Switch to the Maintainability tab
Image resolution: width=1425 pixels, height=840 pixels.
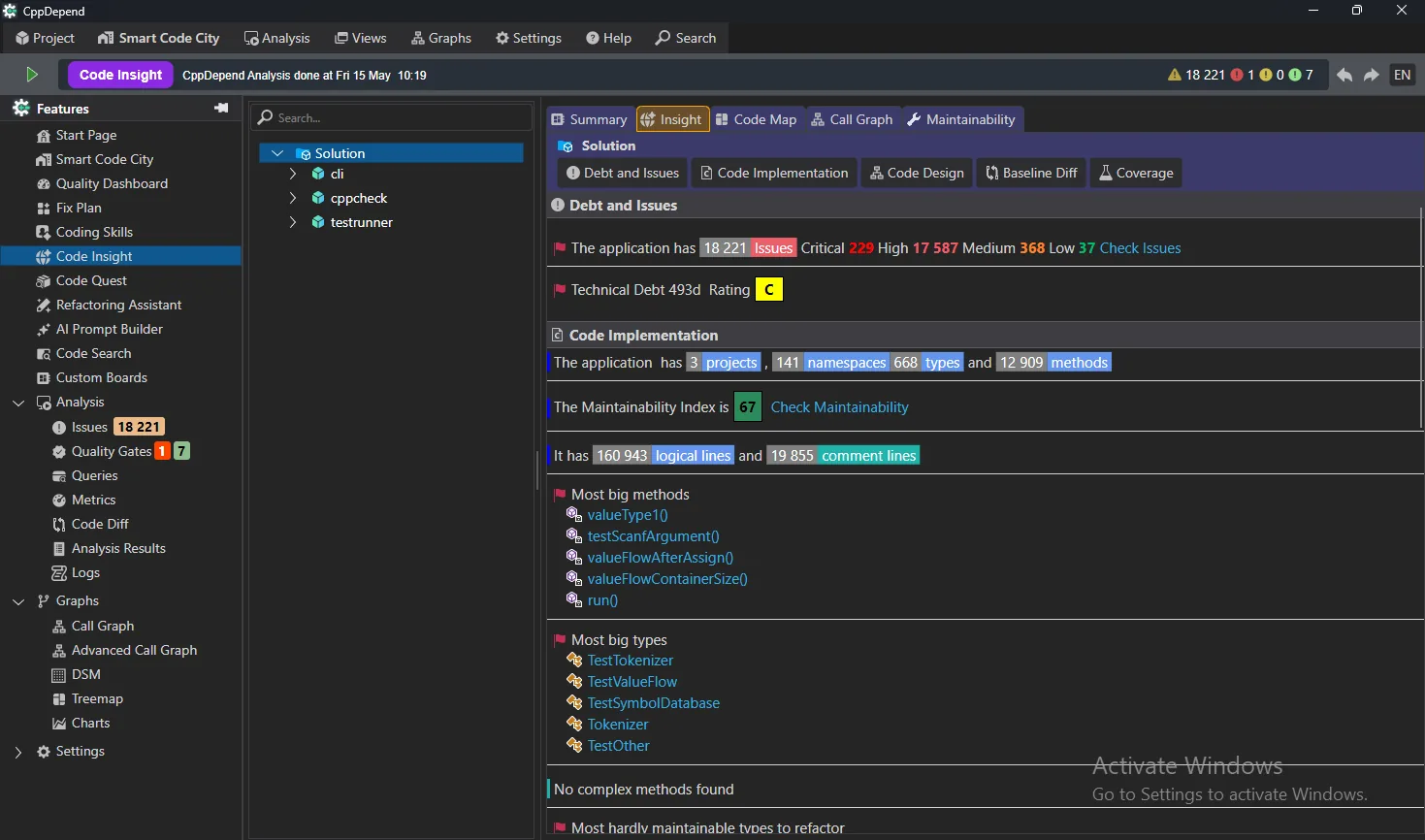[x=961, y=119]
